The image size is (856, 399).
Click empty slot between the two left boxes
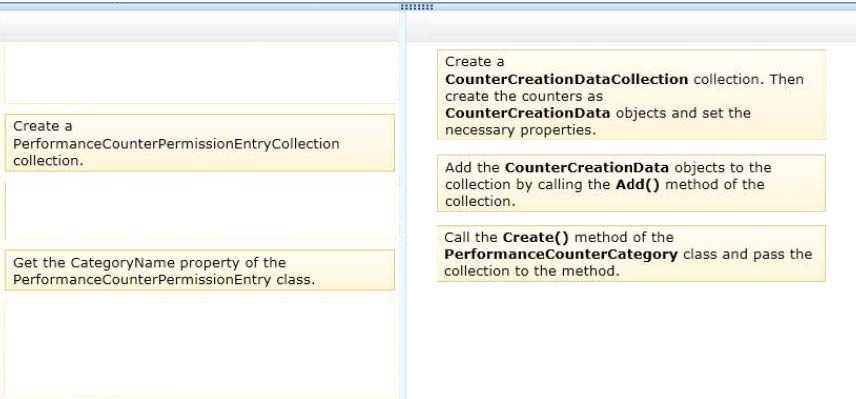200,211
